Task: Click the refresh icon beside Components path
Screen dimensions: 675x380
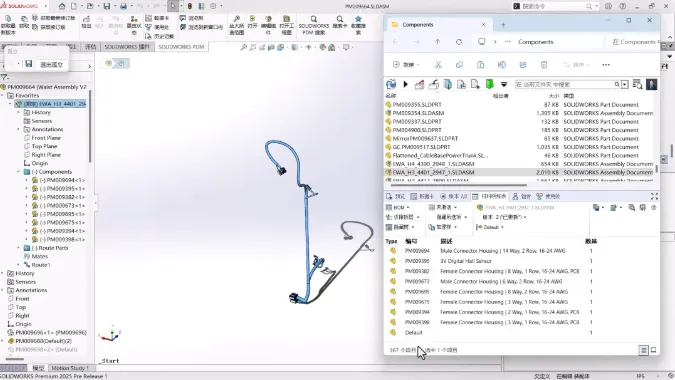Action: tap(459, 42)
